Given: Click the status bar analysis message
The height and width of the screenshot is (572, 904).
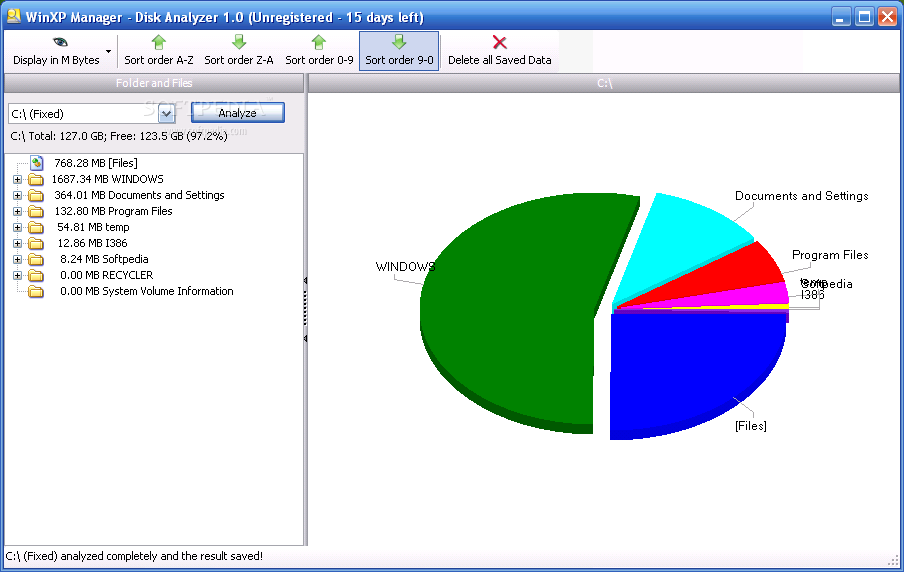Looking at the screenshot, I should [134, 556].
